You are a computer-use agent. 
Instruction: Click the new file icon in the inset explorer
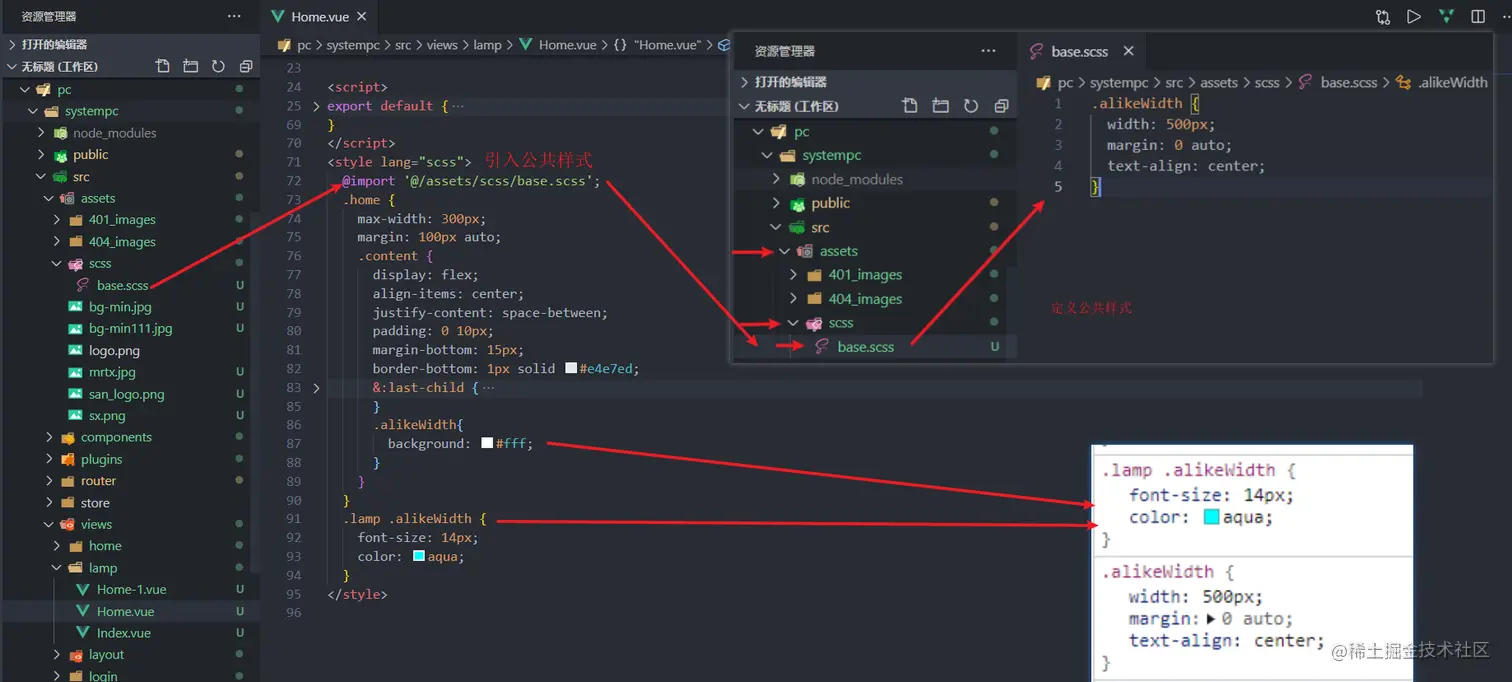coord(909,106)
